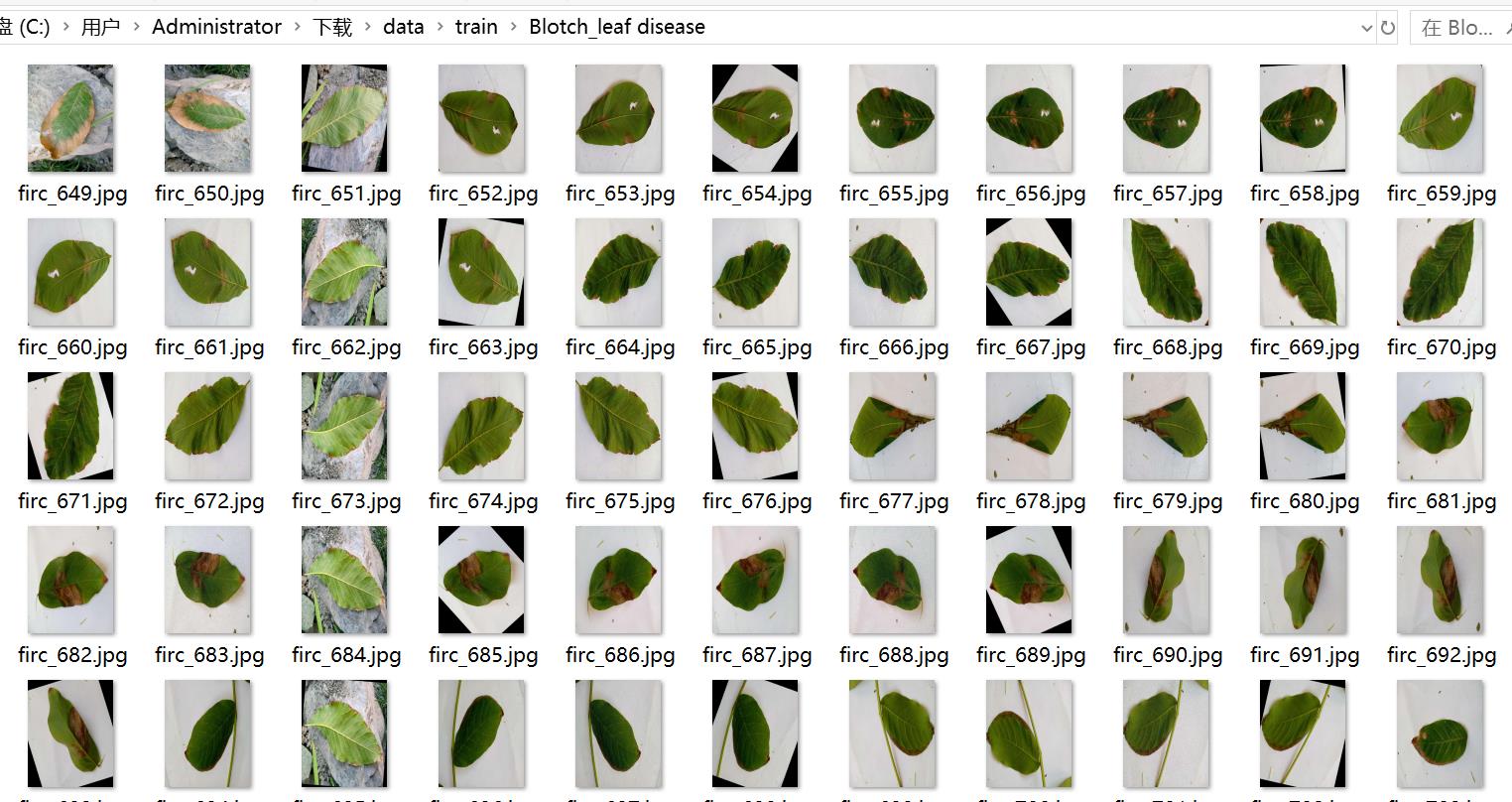
Task: Select the firc_678.jpg thumbnail
Action: point(1029,426)
